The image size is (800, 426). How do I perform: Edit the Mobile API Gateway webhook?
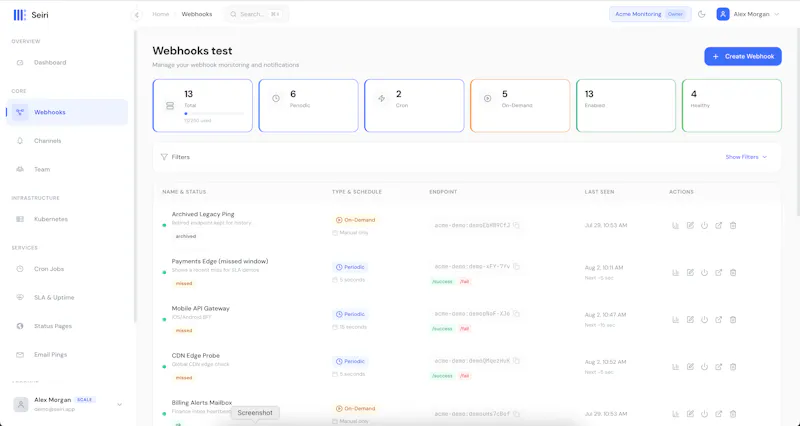pyautogui.click(x=690, y=320)
